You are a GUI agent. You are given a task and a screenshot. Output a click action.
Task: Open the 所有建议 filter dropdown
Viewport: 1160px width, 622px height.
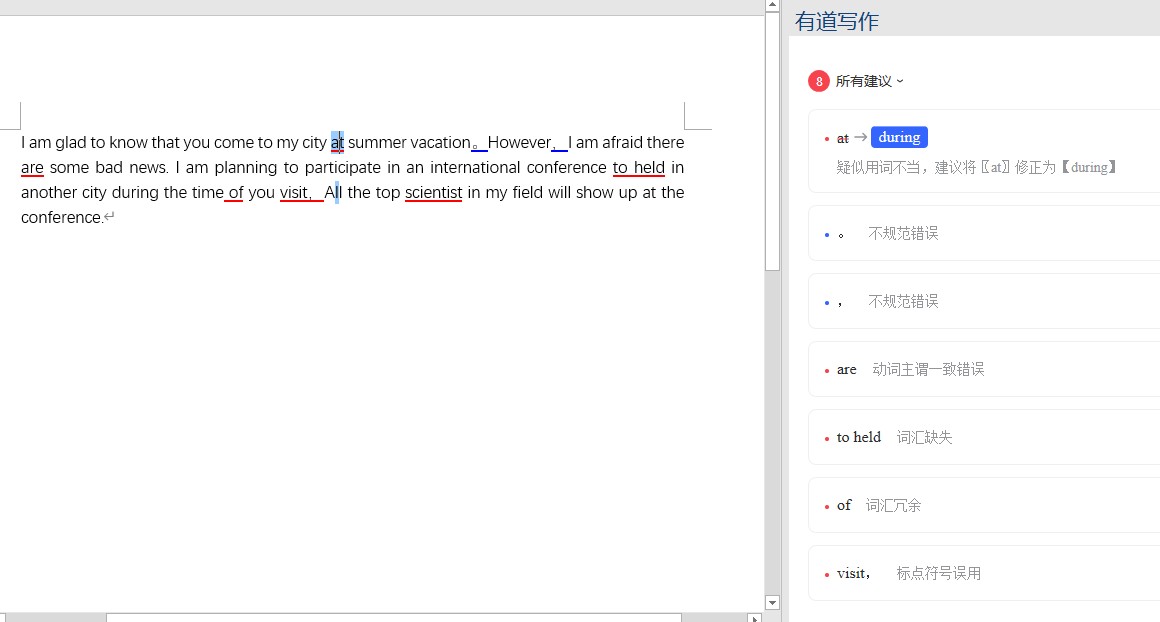[869, 81]
